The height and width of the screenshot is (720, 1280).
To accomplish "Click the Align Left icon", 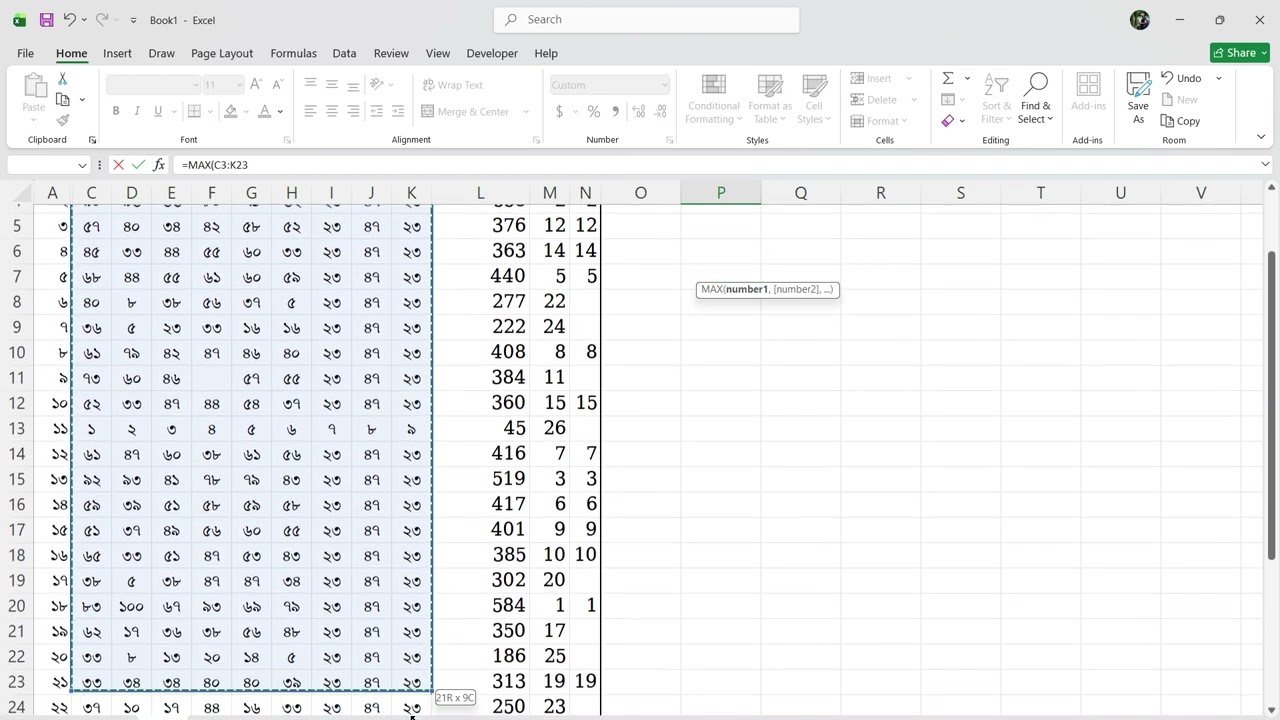I will click(x=310, y=111).
